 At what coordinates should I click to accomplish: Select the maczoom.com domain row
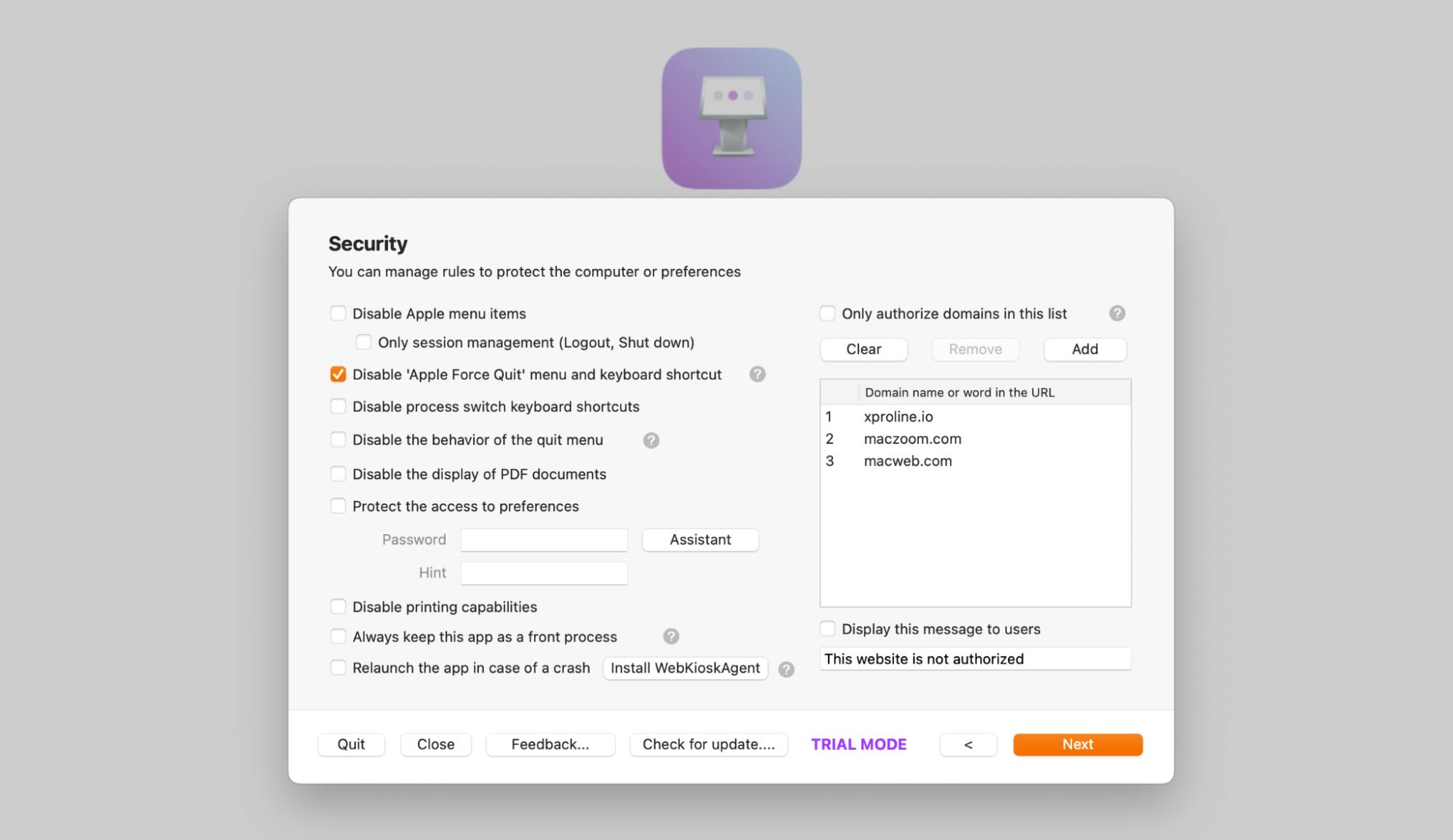coord(912,439)
